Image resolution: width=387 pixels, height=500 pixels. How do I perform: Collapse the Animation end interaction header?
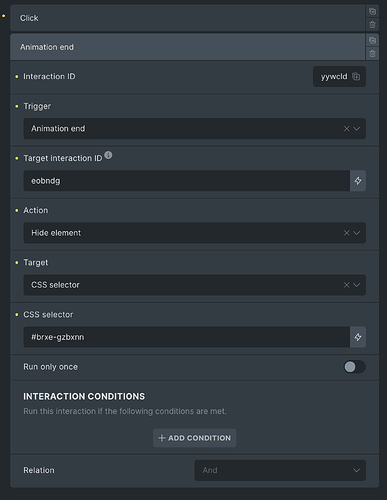pyautogui.click(x=188, y=47)
